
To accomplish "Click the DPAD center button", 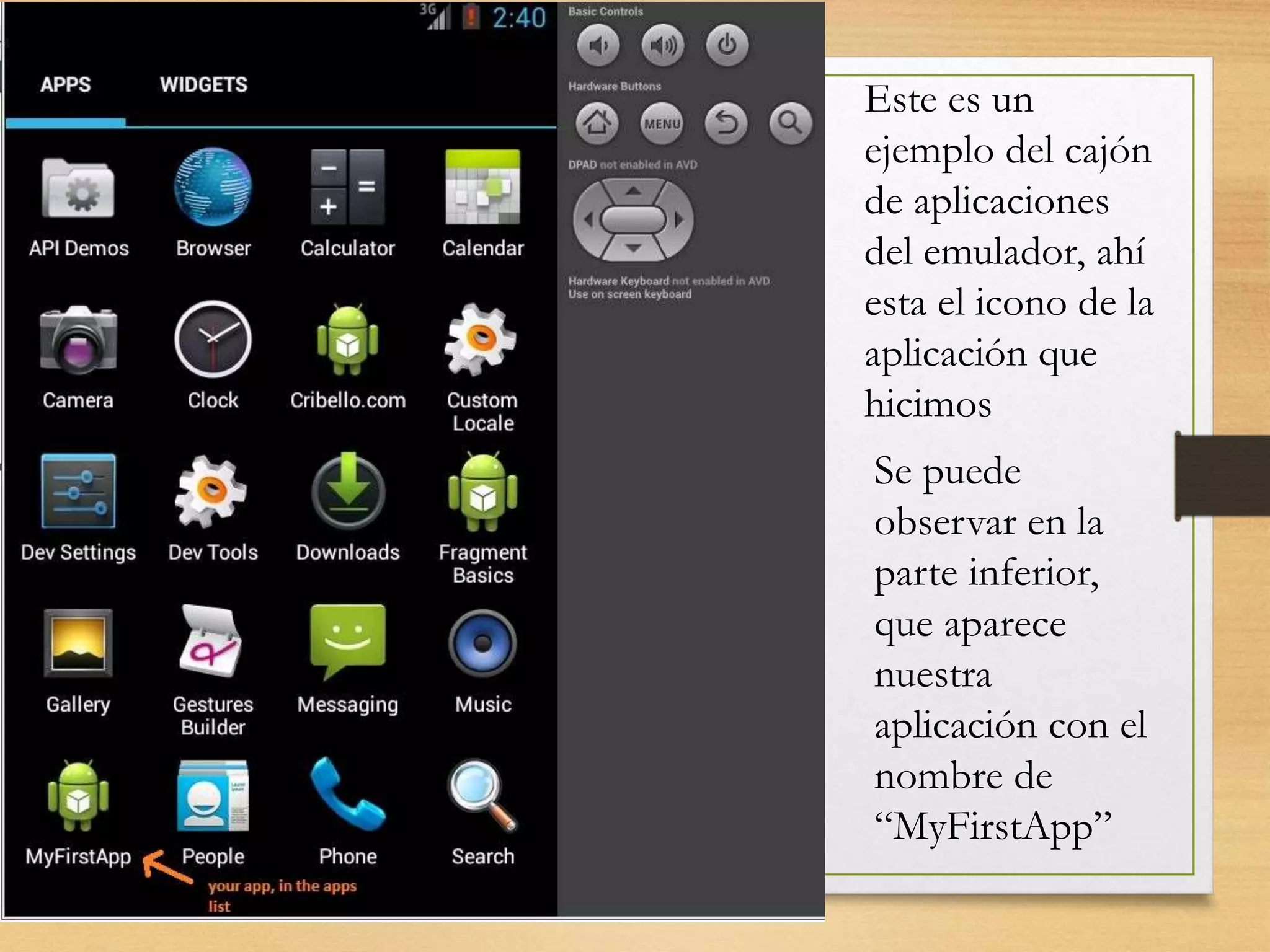I will coord(633,219).
